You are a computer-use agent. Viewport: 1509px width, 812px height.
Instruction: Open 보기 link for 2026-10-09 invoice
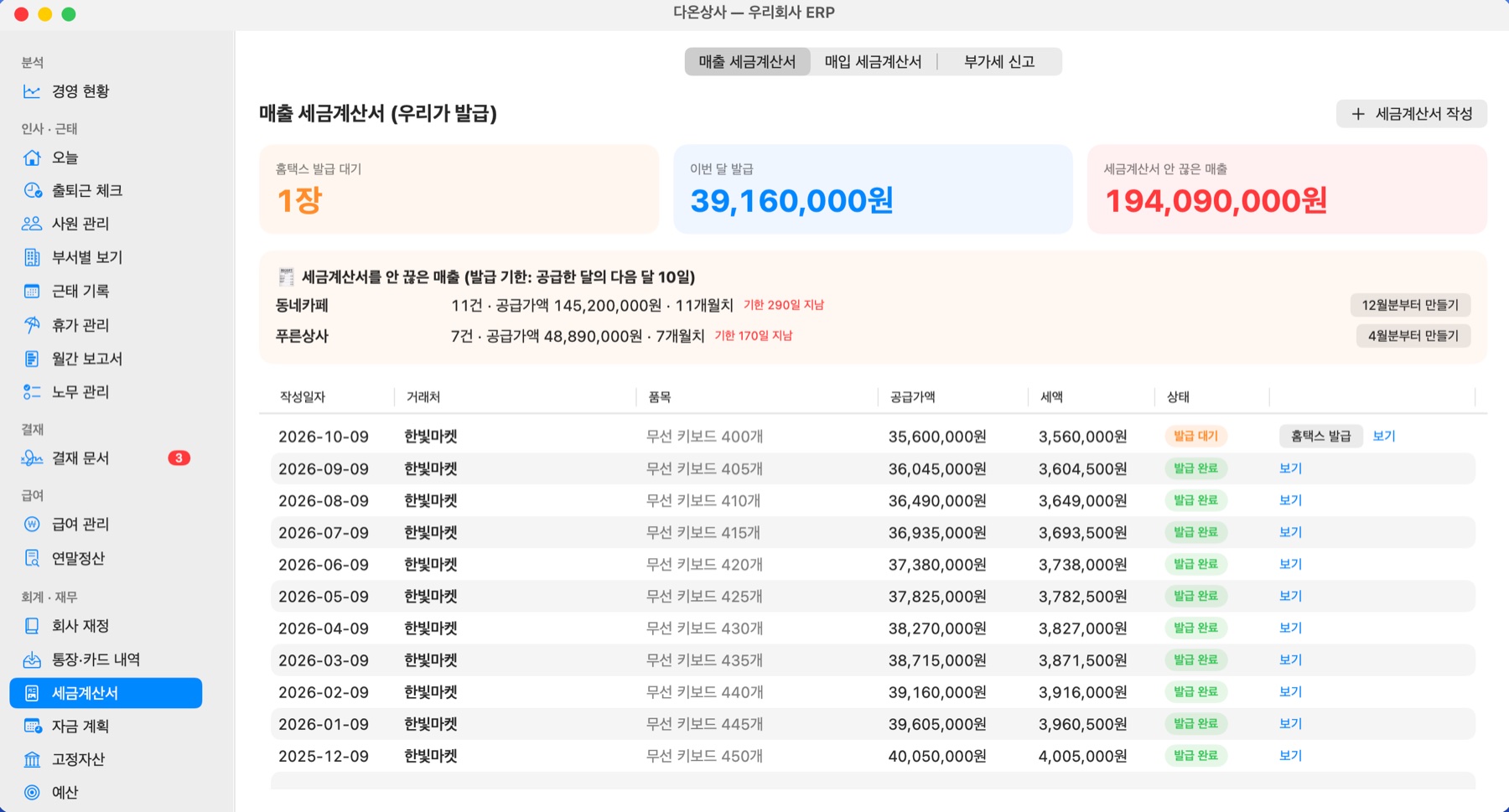(1384, 436)
